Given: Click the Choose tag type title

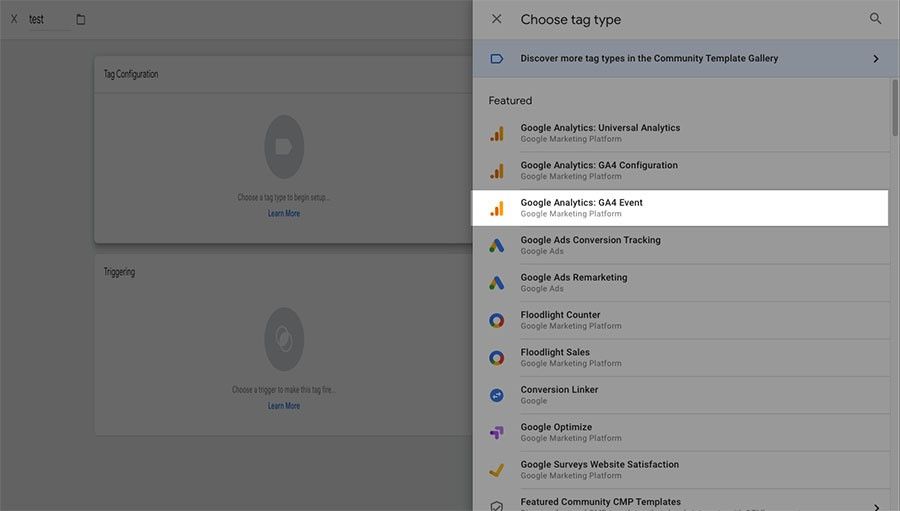Looking at the screenshot, I should coord(571,20).
